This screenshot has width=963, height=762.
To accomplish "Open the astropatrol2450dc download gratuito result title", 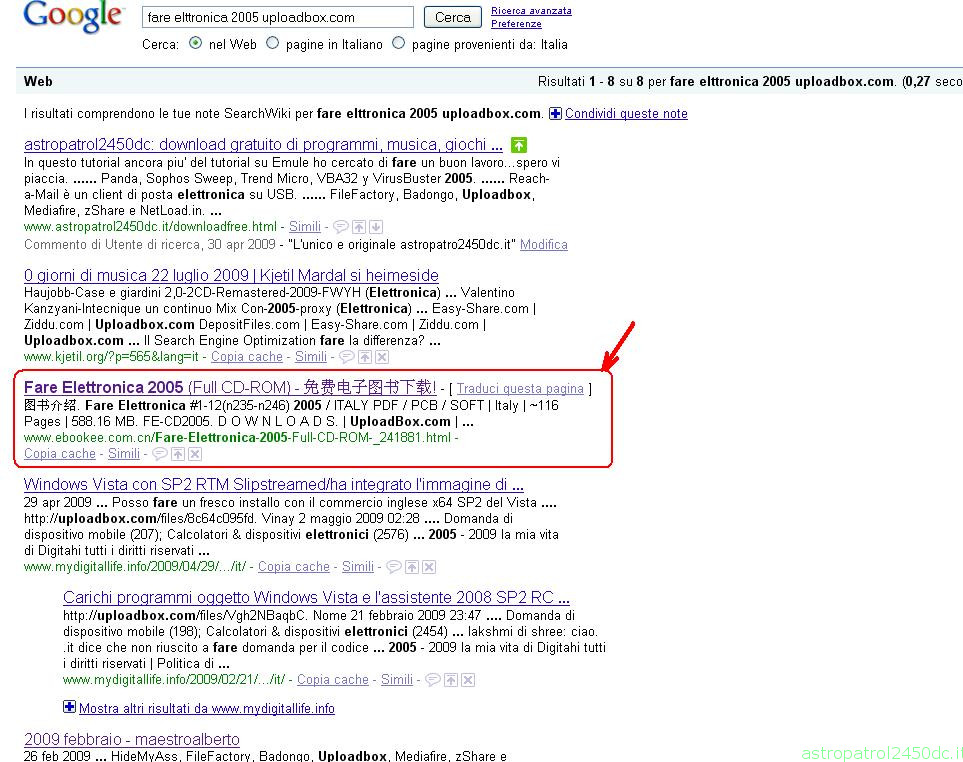I will [263, 145].
